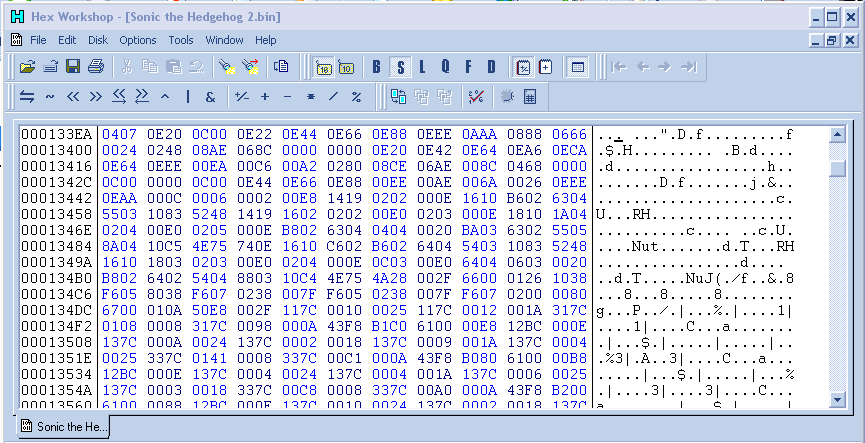The height and width of the screenshot is (443, 865).
Task: Click the Copy toolbar icon
Action: (x=150, y=67)
